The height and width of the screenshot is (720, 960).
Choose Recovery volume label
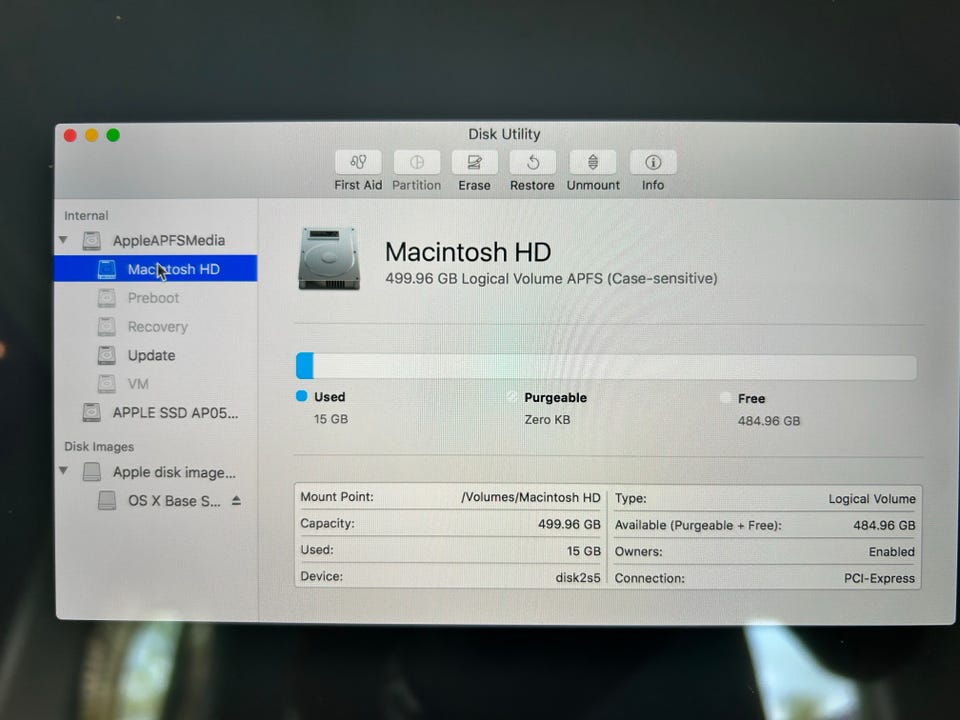[x=157, y=327]
